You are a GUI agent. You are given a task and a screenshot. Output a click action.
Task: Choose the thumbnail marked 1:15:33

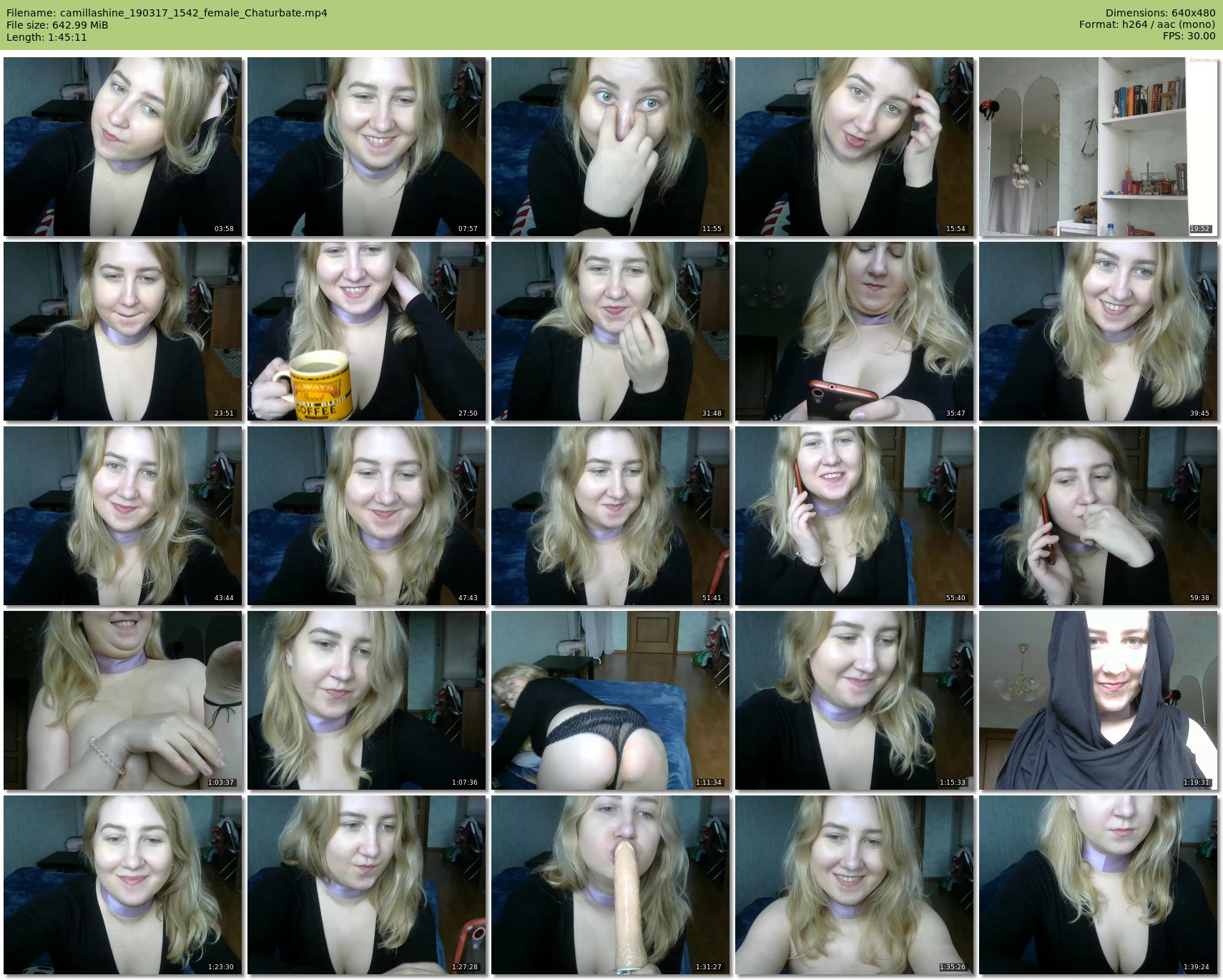[x=855, y=700]
